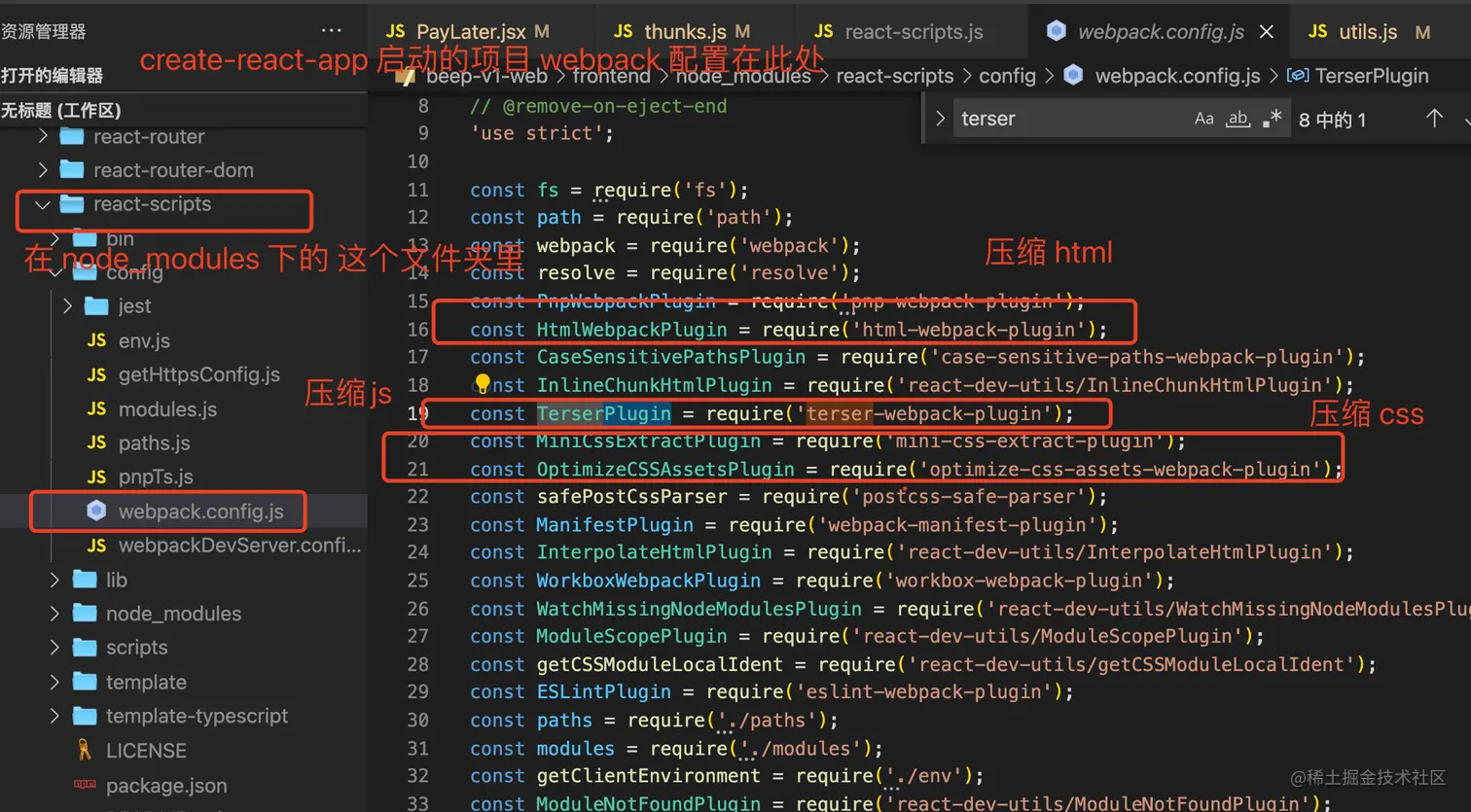Viewport: 1471px width, 812px height.
Task: Expand replace row in the find widget
Action: click(x=940, y=119)
